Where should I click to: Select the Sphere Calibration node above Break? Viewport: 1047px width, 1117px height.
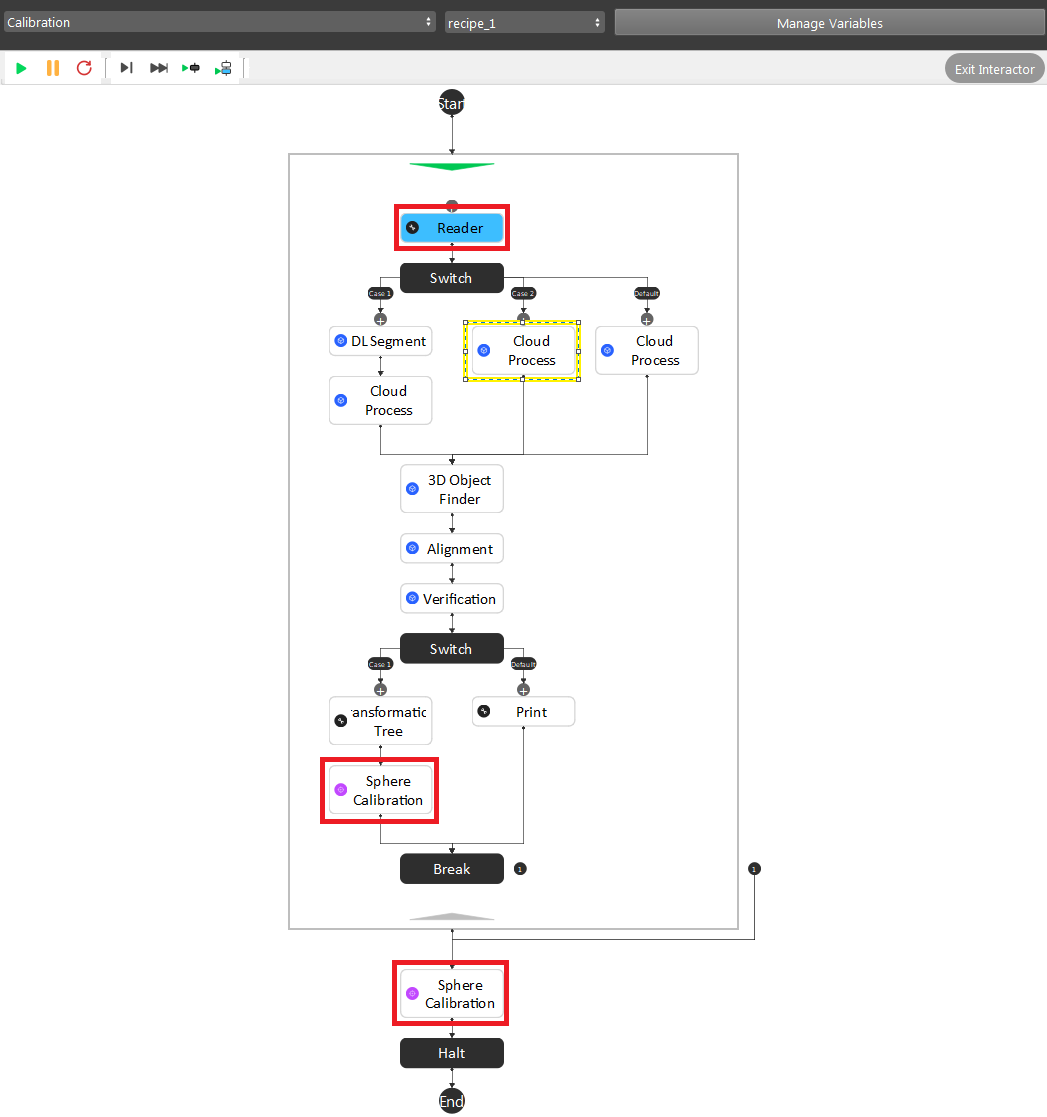click(380, 791)
